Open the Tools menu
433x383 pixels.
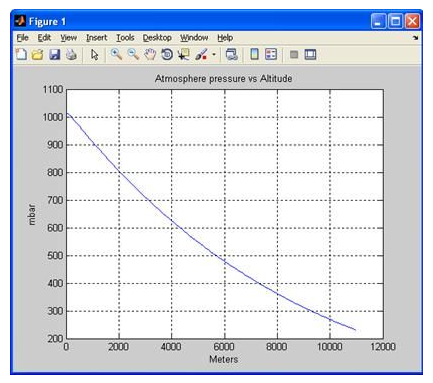tap(125, 38)
